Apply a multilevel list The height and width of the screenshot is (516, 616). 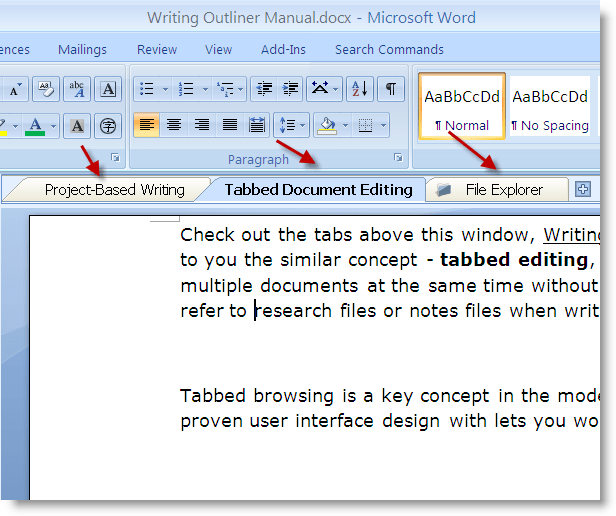click(225, 89)
